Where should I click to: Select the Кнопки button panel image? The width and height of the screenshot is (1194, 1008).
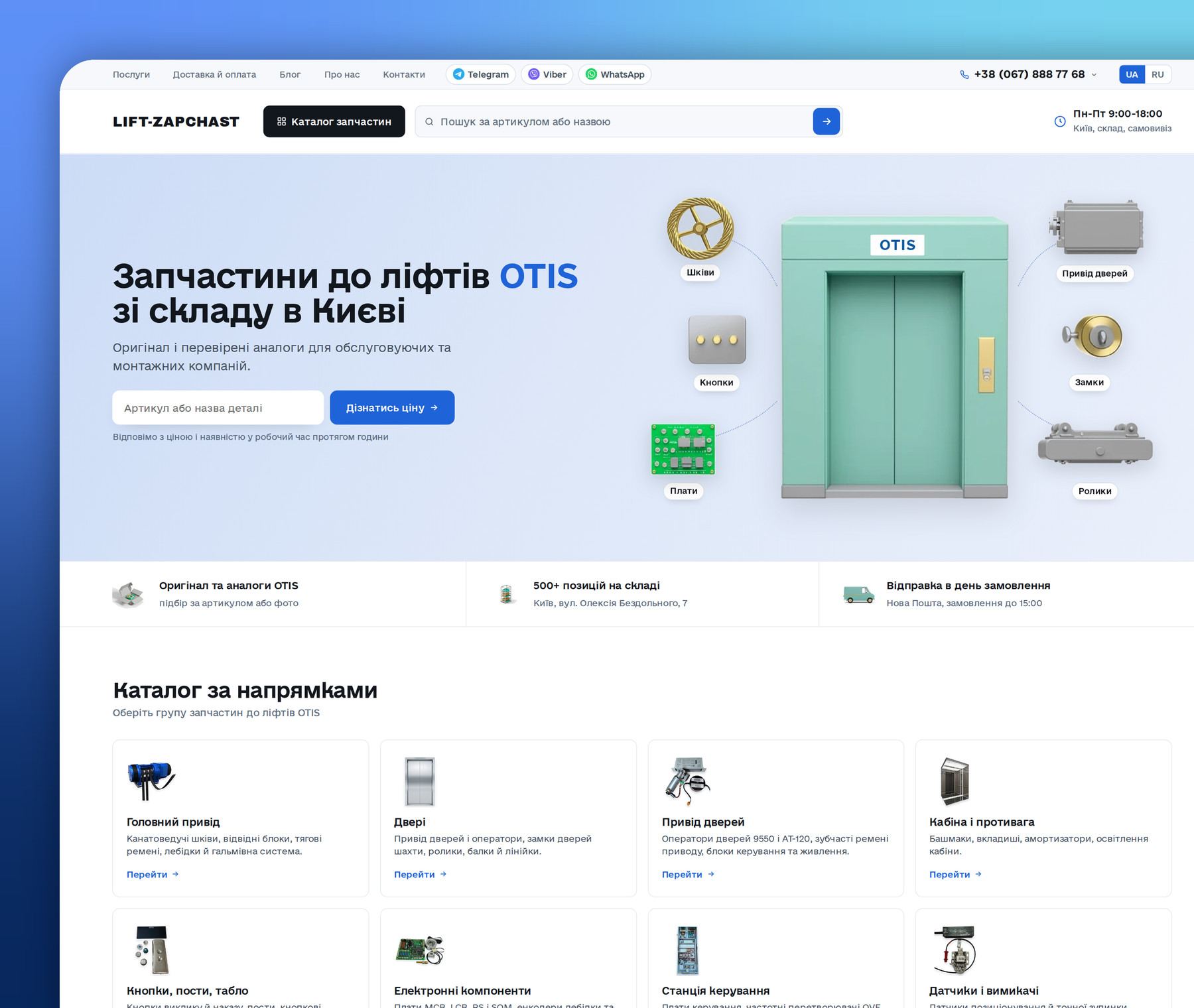(x=717, y=340)
